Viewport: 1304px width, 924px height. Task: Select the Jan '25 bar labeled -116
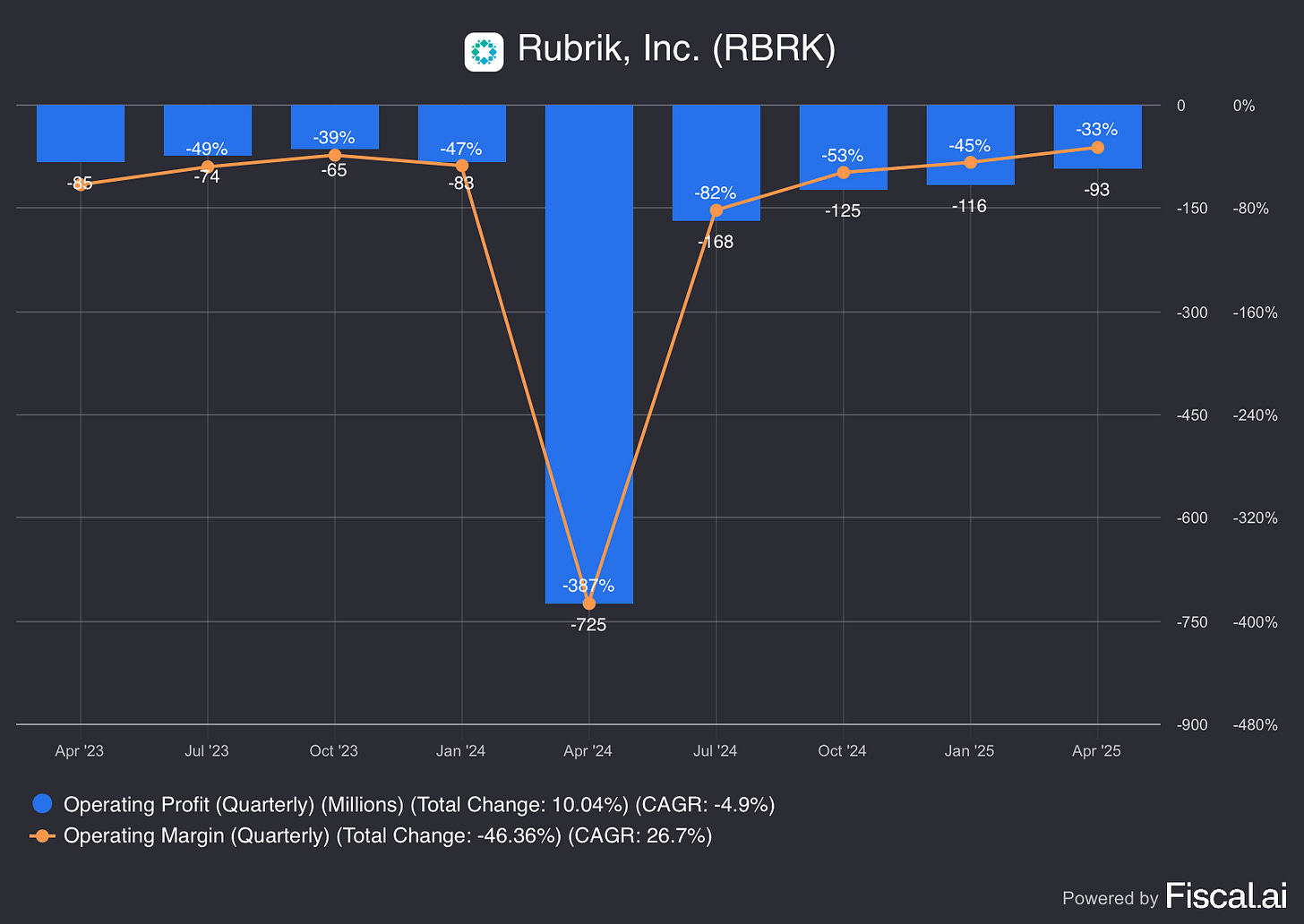pos(971,145)
